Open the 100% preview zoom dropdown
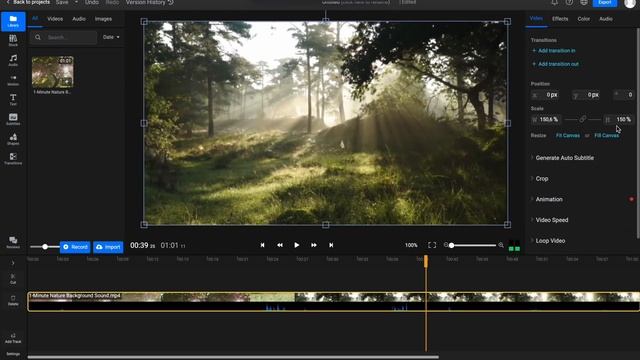 pos(411,245)
